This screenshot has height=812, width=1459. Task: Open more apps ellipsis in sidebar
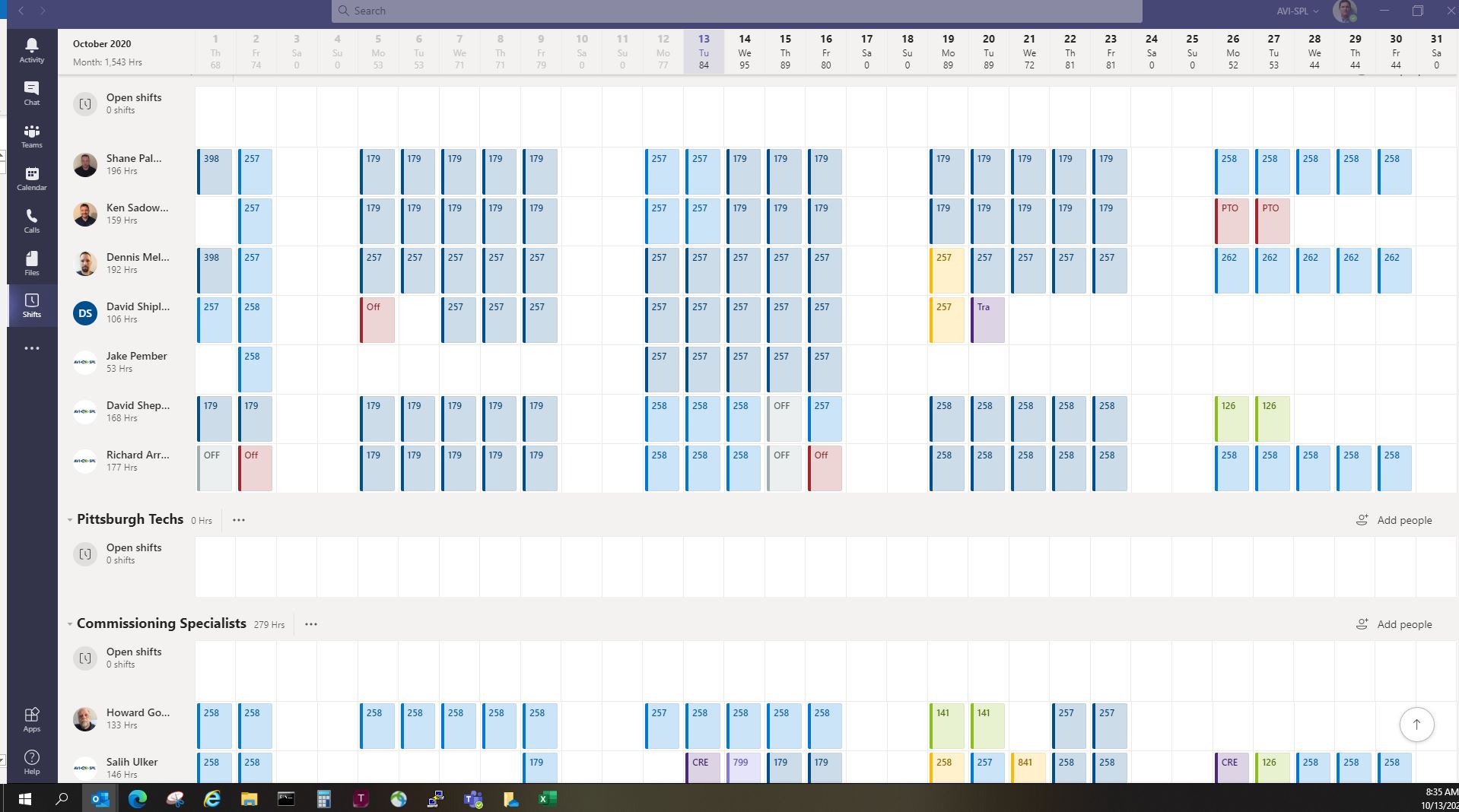31,348
